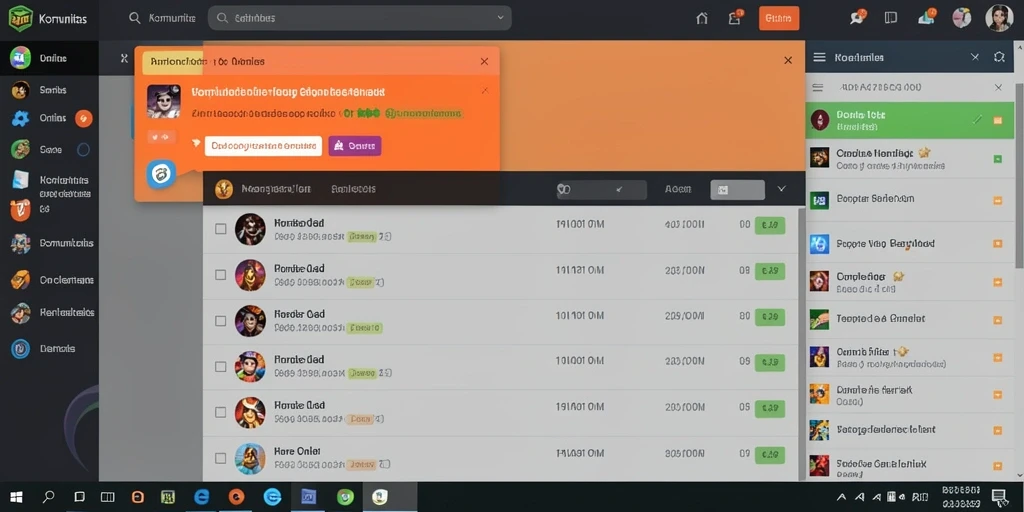This screenshot has height=512, width=1024.
Task: Select the Sanbs sidebar icon
Action: [x=20, y=90]
